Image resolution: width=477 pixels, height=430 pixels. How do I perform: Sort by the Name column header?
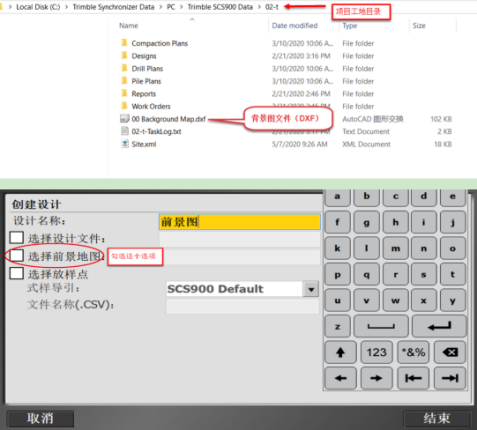(x=129, y=26)
